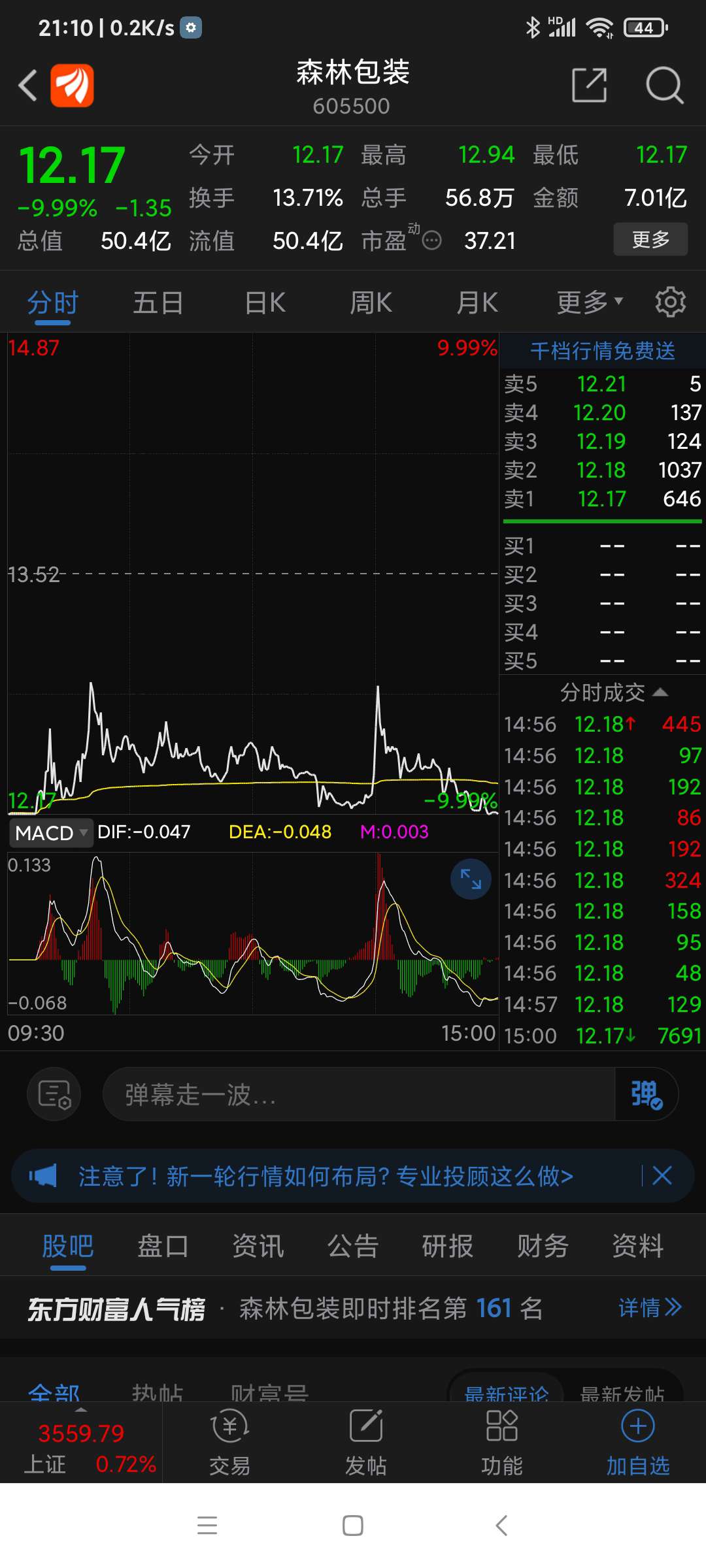
Task: Switch to 五日 chart tab
Action: point(158,302)
